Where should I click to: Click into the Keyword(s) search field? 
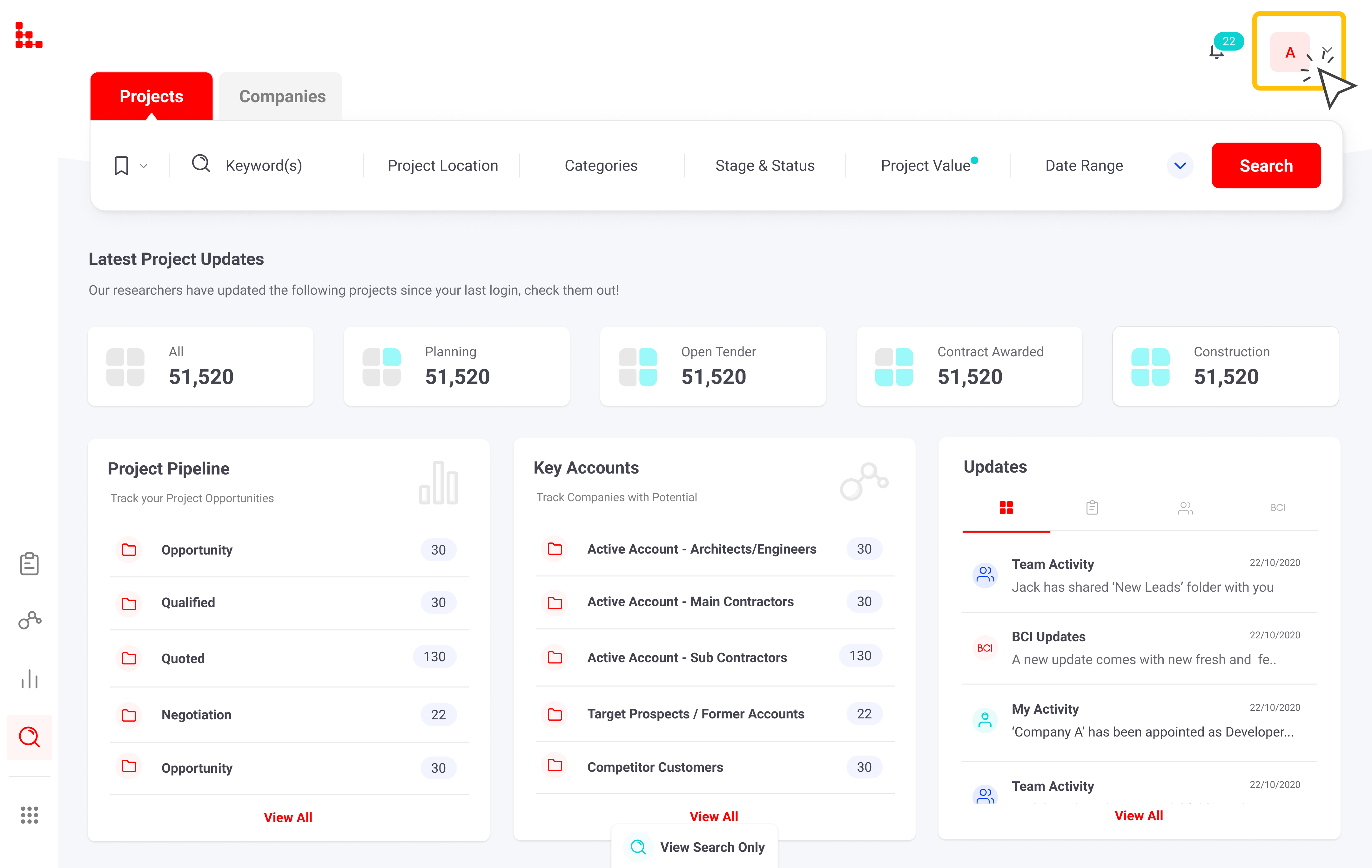263,166
